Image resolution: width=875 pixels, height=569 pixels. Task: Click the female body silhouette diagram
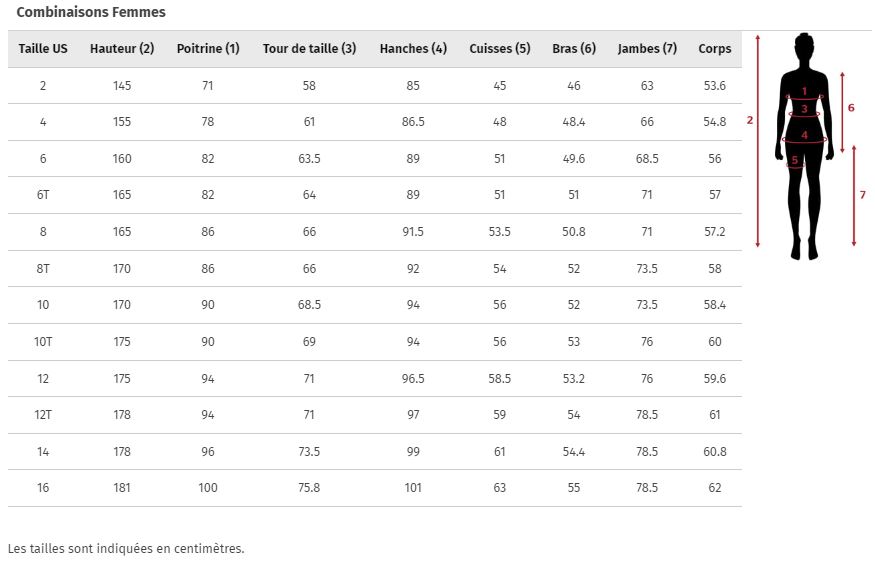[804, 146]
